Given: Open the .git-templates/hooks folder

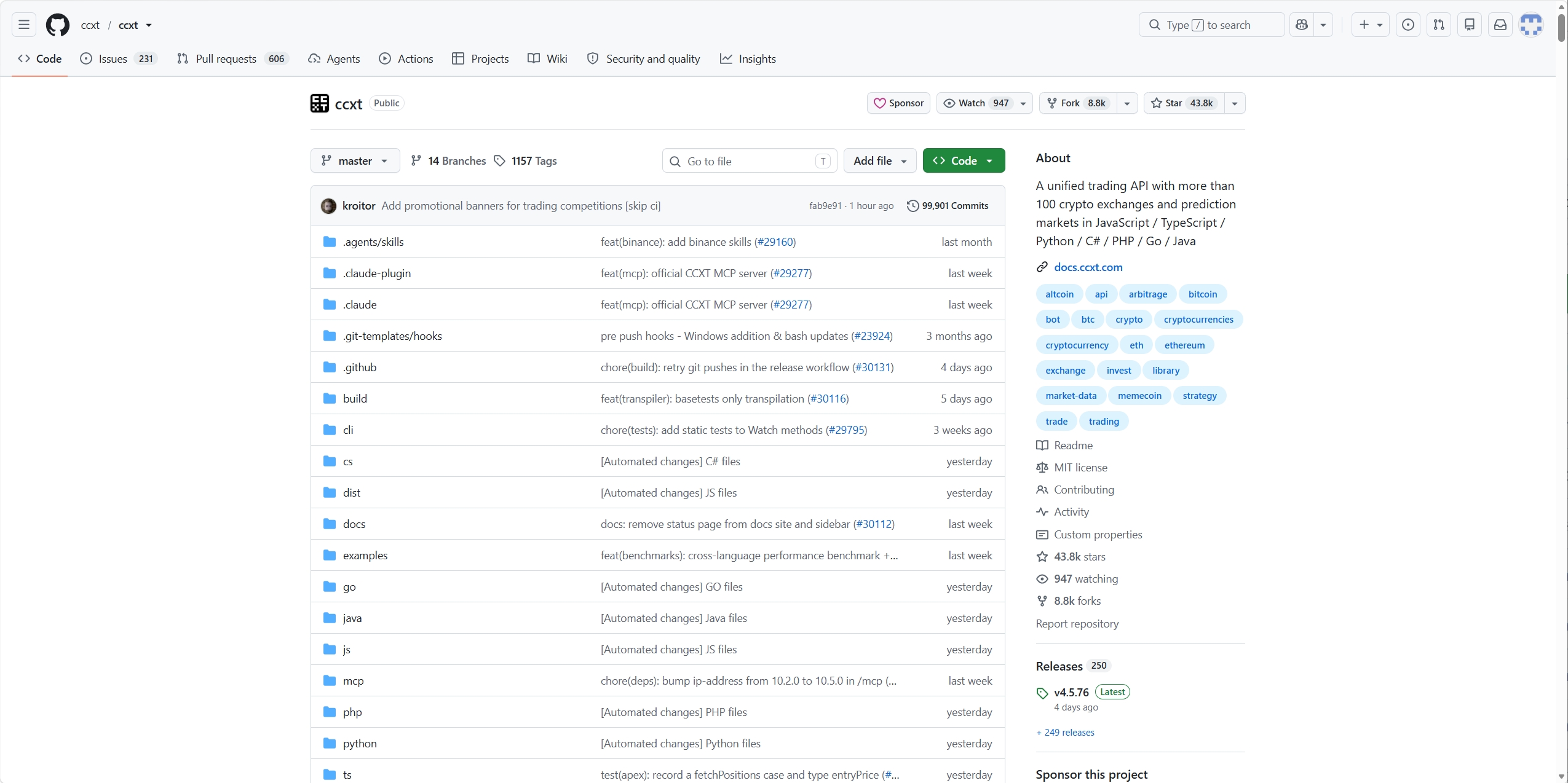Looking at the screenshot, I should point(392,336).
